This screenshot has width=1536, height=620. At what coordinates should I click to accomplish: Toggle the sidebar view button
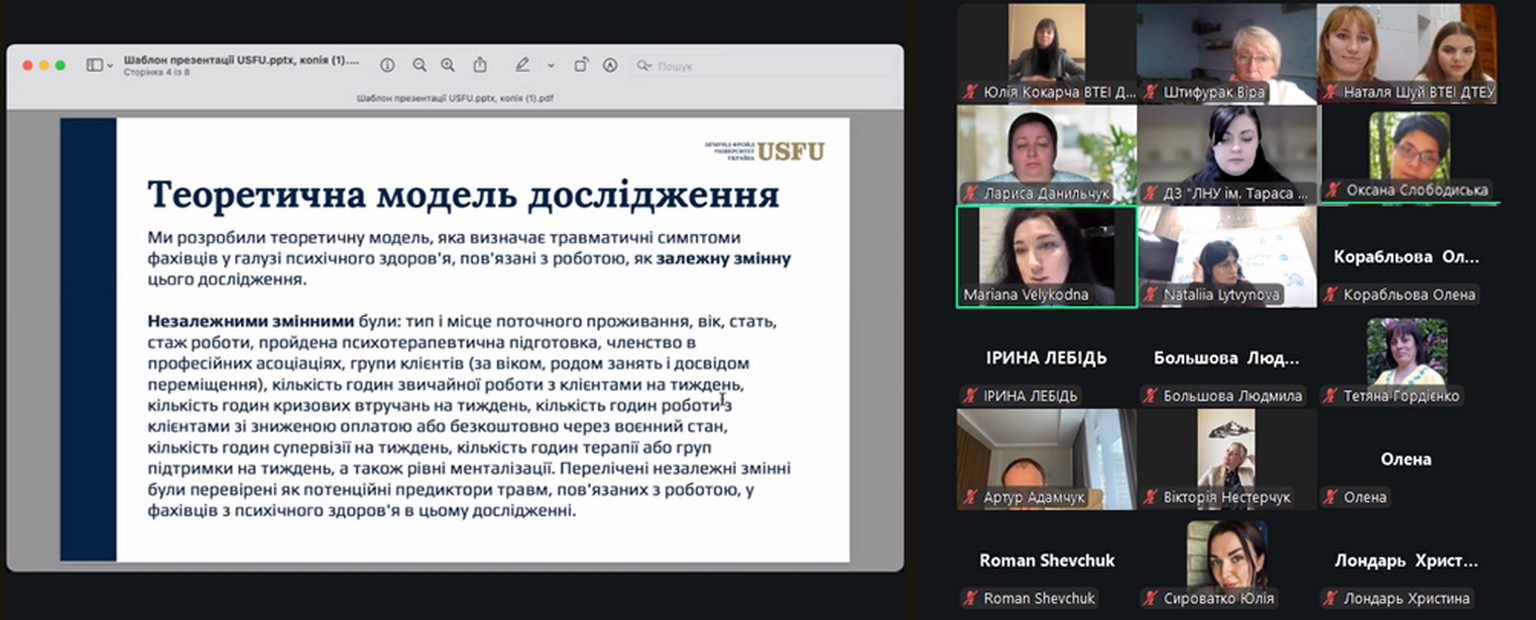pyautogui.click(x=94, y=65)
